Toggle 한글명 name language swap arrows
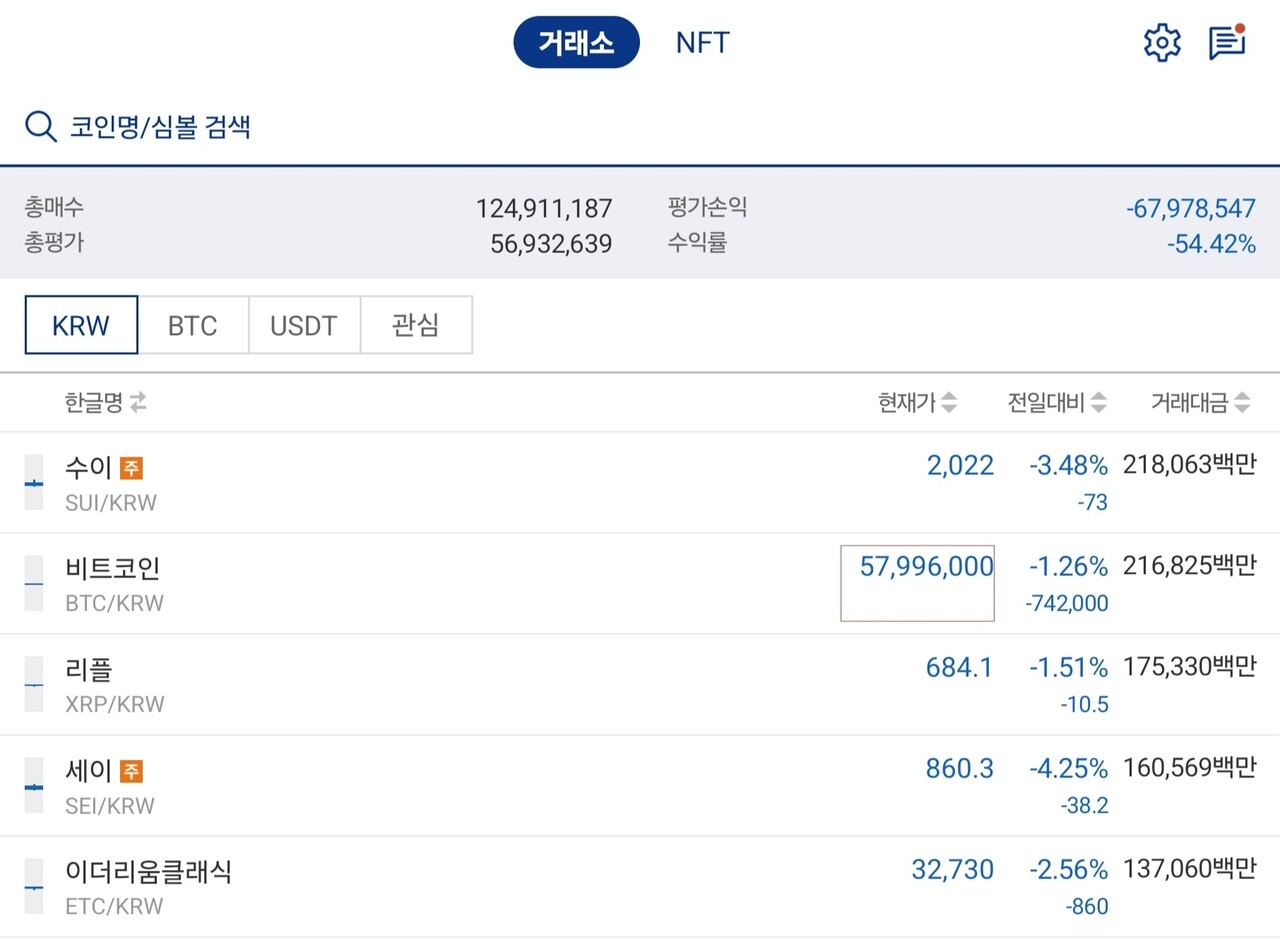 point(138,403)
